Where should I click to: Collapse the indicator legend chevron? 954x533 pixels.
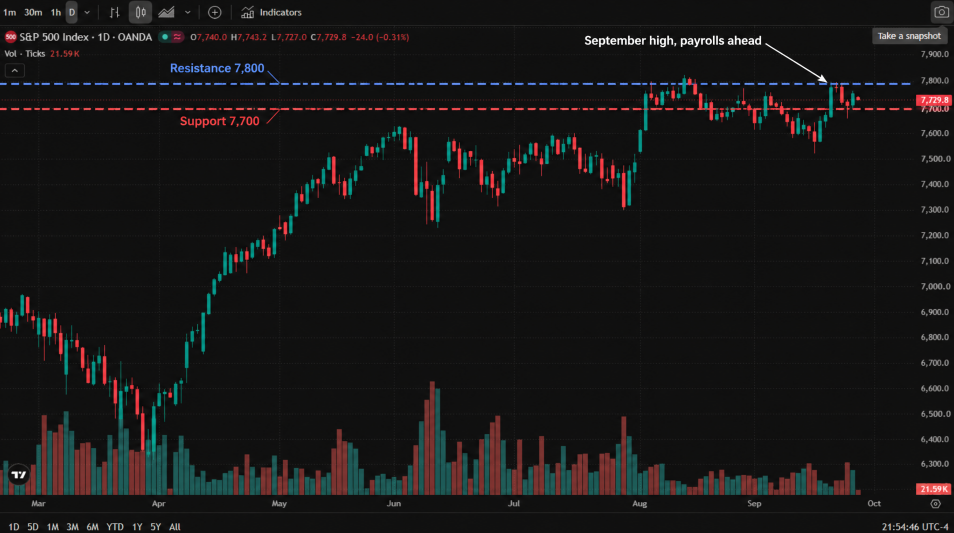click(15, 71)
